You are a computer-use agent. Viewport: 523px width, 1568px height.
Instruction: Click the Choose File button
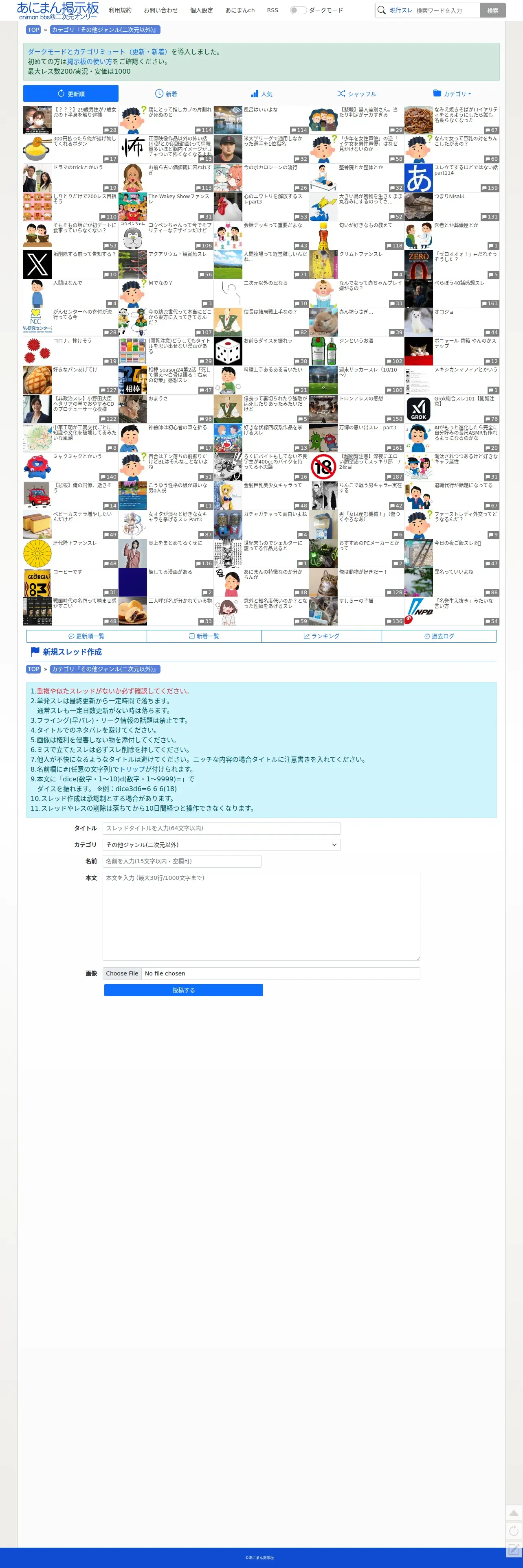pos(122,973)
